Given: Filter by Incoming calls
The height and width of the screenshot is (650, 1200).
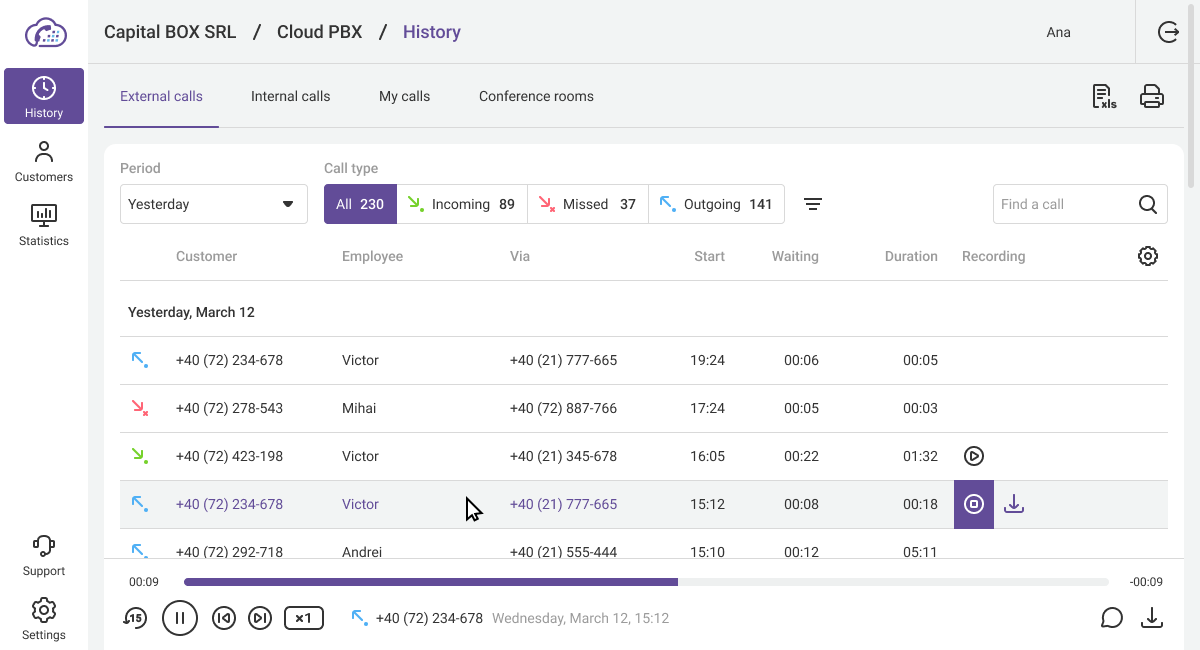Looking at the screenshot, I should tap(461, 204).
